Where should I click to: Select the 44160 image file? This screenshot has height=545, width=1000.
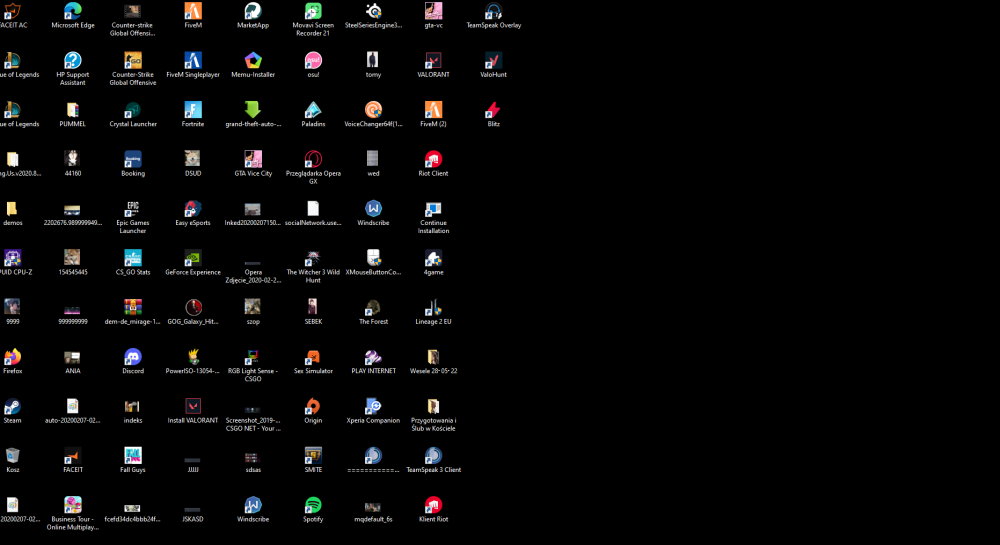[73, 159]
